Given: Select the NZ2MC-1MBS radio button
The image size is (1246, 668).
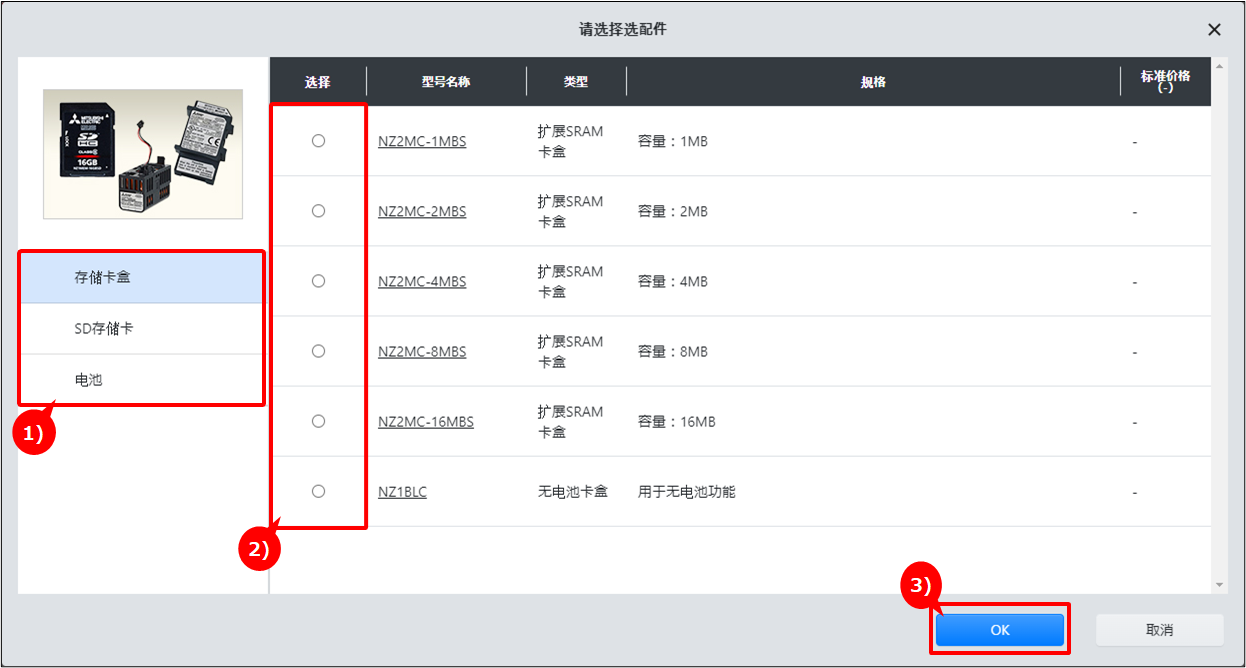Looking at the screenshot, I should [x=318, y=141].
